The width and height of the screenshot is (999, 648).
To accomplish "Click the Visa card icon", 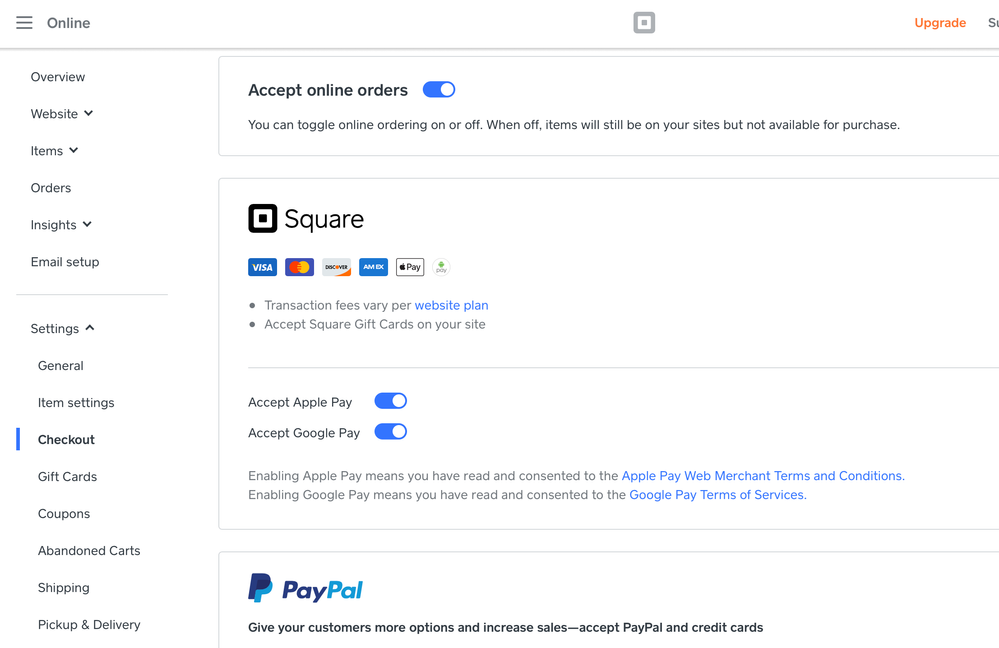I will click(x=262, y=267).
